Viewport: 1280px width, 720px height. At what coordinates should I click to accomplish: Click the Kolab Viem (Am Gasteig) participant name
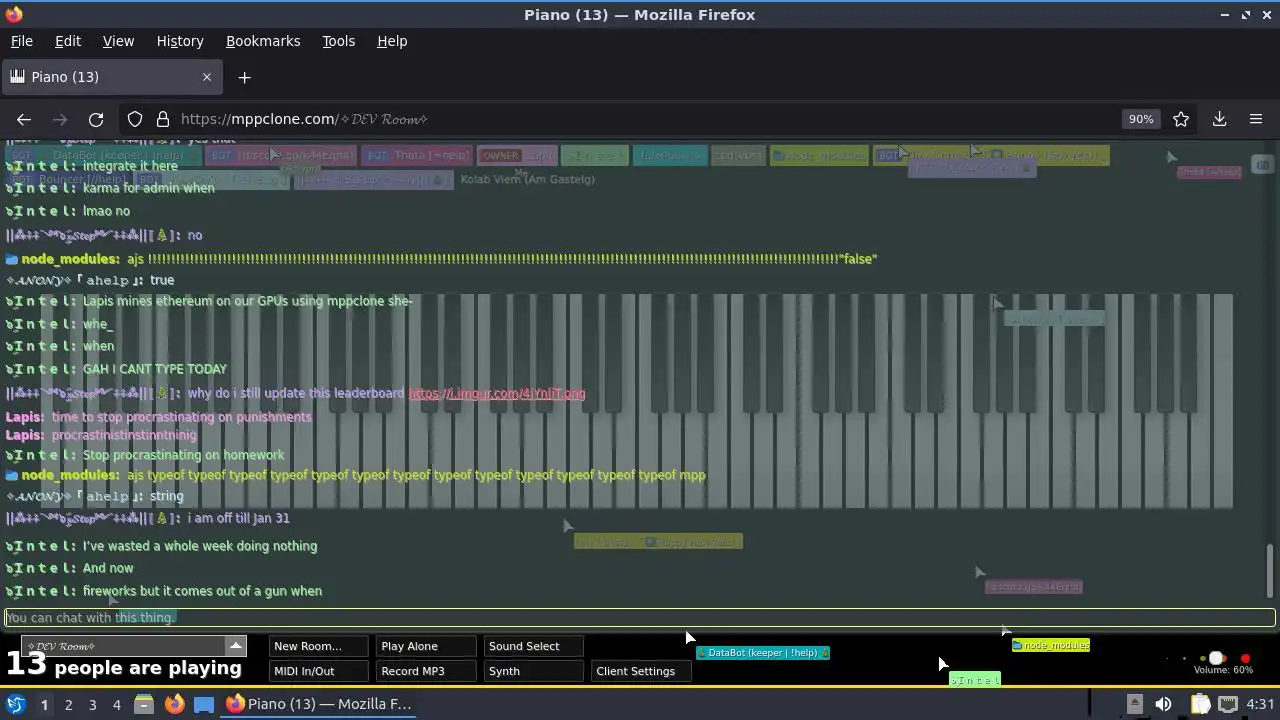[527, 179]
